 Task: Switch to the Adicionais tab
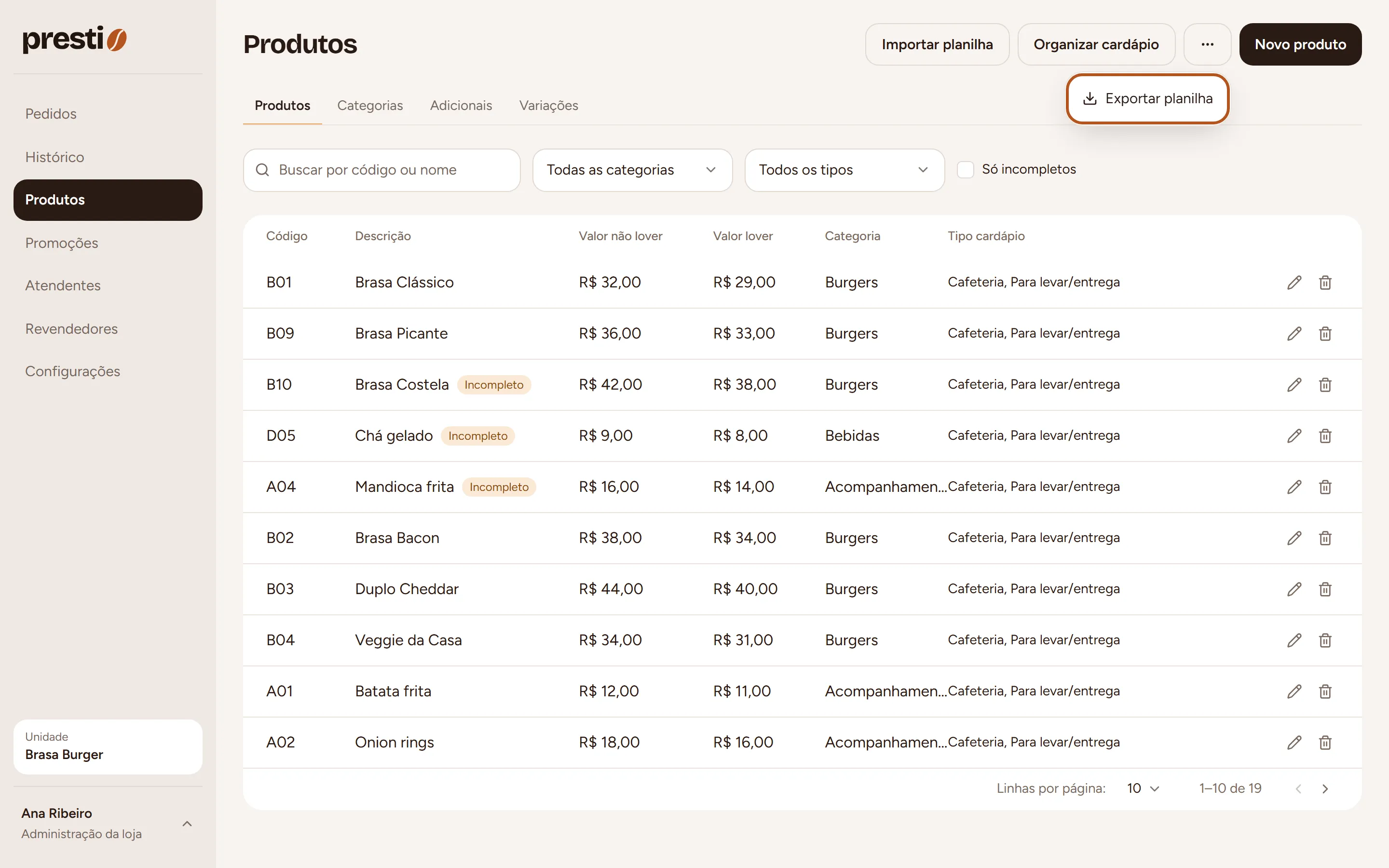tap(461, 106)
